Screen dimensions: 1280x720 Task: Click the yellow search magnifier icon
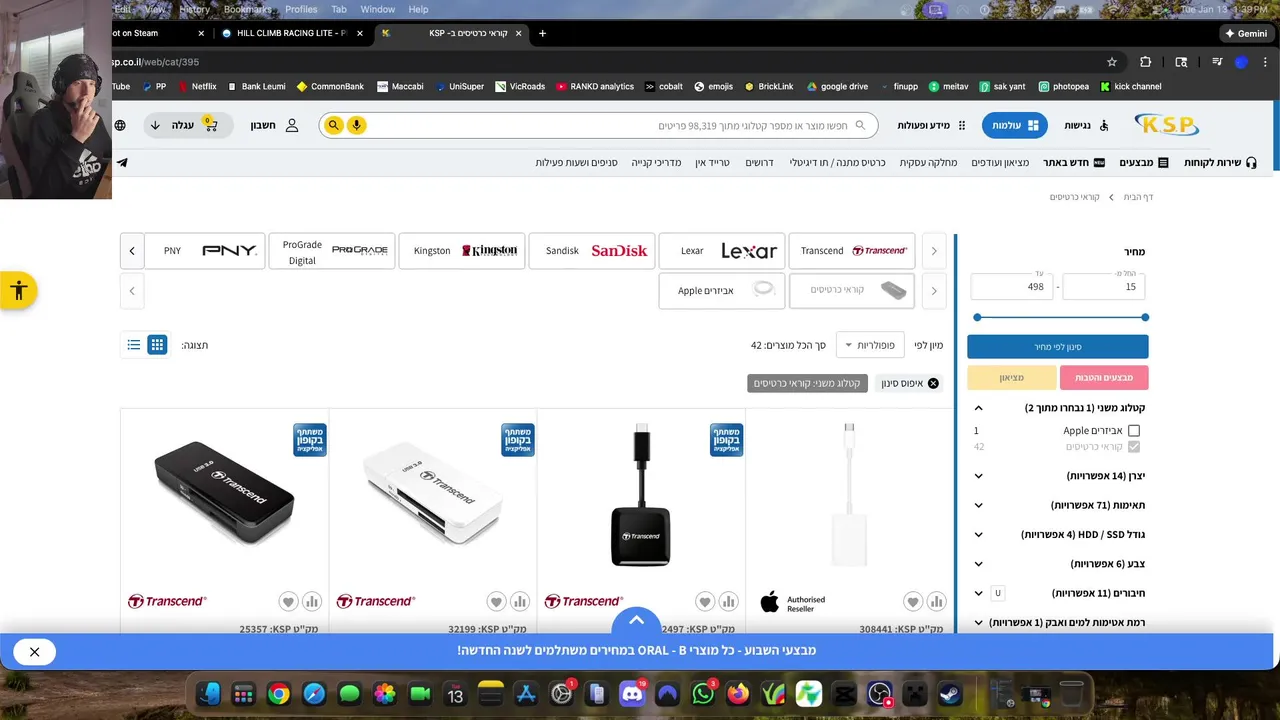point(334,125)
